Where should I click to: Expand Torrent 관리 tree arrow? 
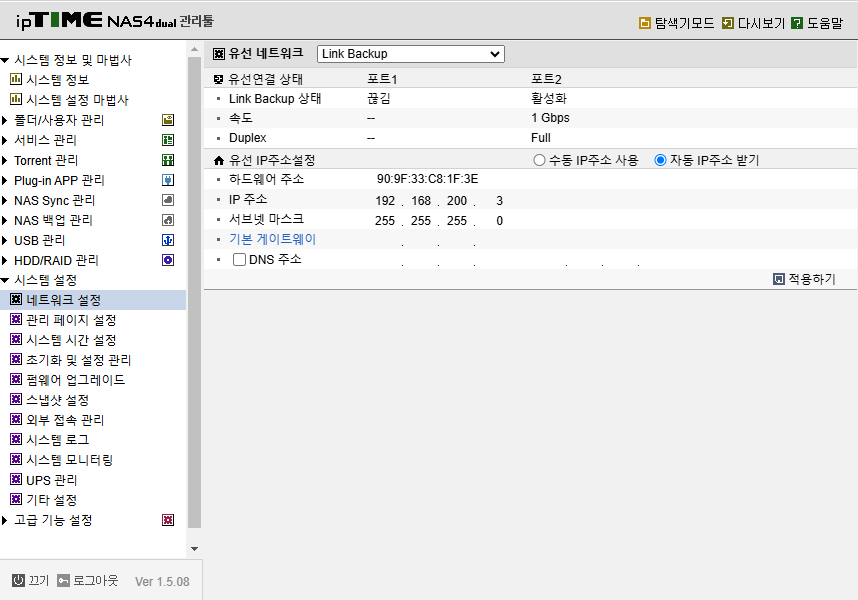[x=4, y=160]
